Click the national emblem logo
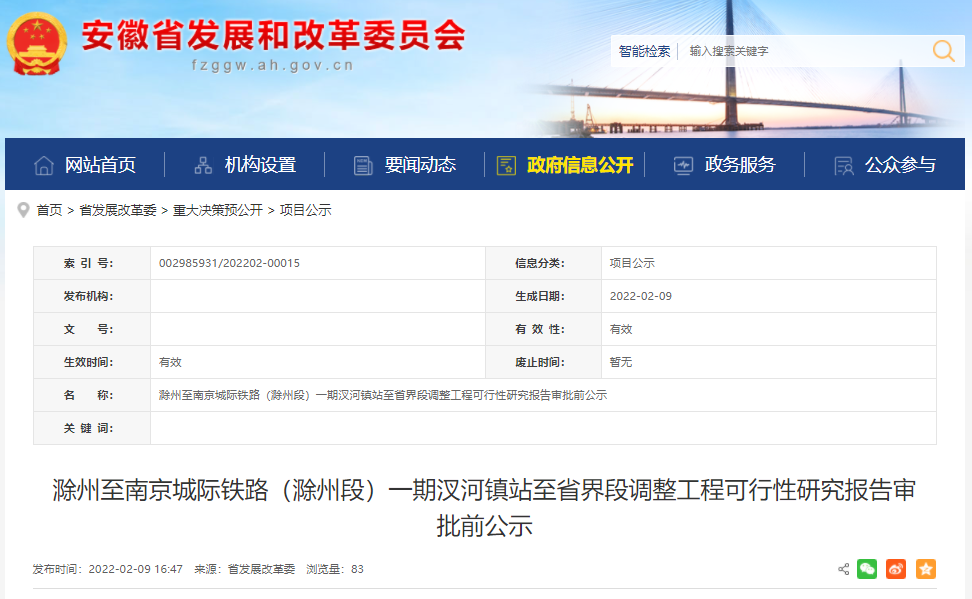The image size is (972, 599). pyautogui.click(x=37, y=43)
